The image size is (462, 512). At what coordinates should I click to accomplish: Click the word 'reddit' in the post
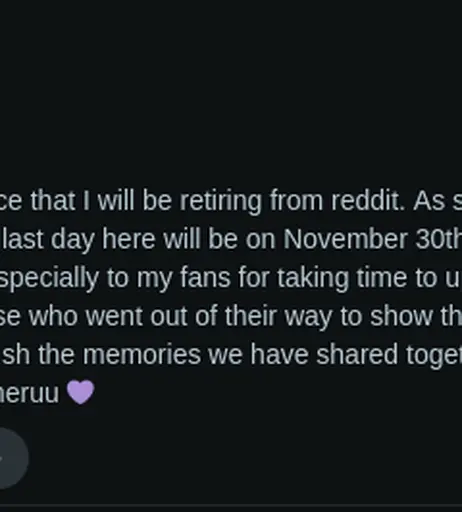[365, 201]
